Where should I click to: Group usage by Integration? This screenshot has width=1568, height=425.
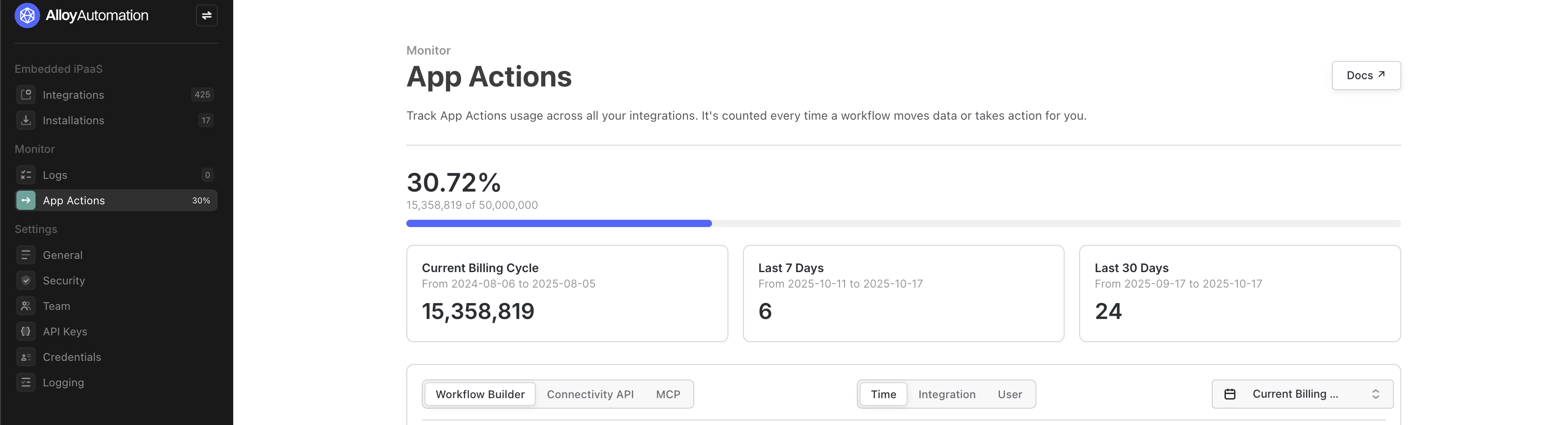click(947, 395)
